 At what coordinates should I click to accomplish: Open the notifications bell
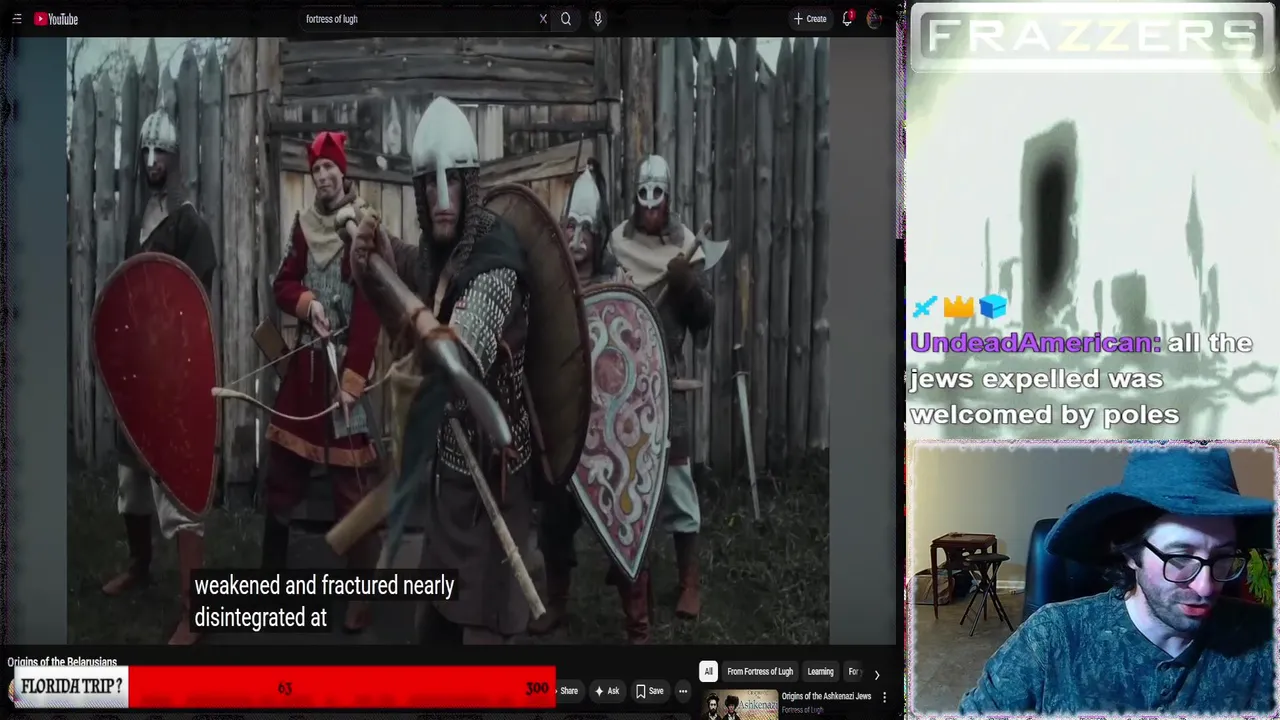(847, 19)
